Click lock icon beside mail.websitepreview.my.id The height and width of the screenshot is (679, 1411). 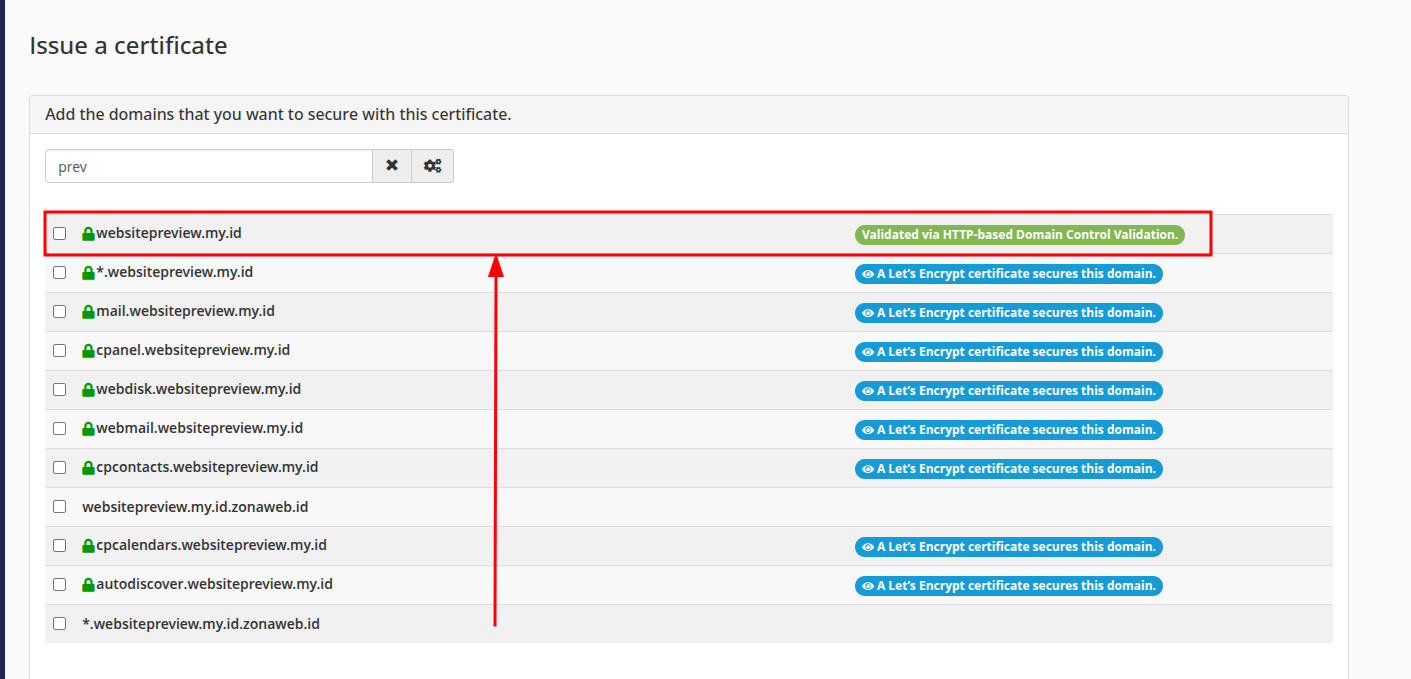click(x=88, y=312)
